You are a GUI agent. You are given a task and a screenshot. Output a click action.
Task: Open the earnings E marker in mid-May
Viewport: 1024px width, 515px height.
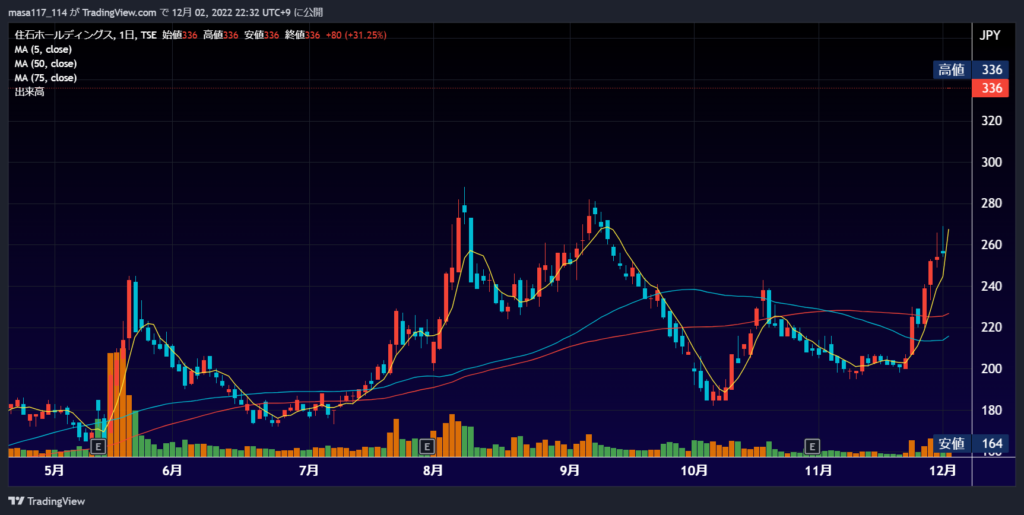pyautogui.click(x=98, y=446)
